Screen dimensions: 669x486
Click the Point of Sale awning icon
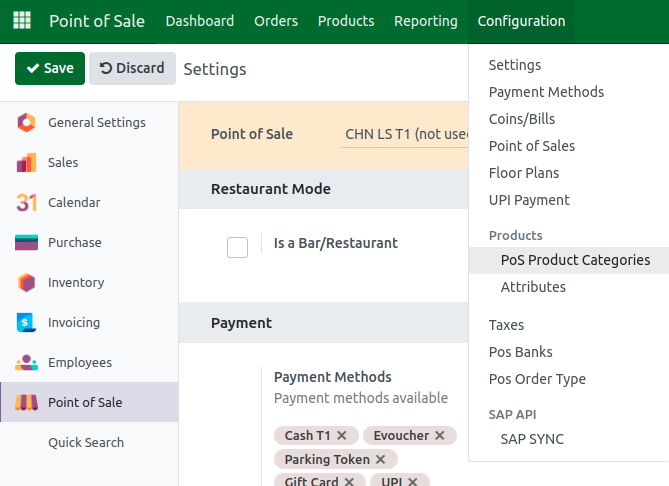coord(26,402)
